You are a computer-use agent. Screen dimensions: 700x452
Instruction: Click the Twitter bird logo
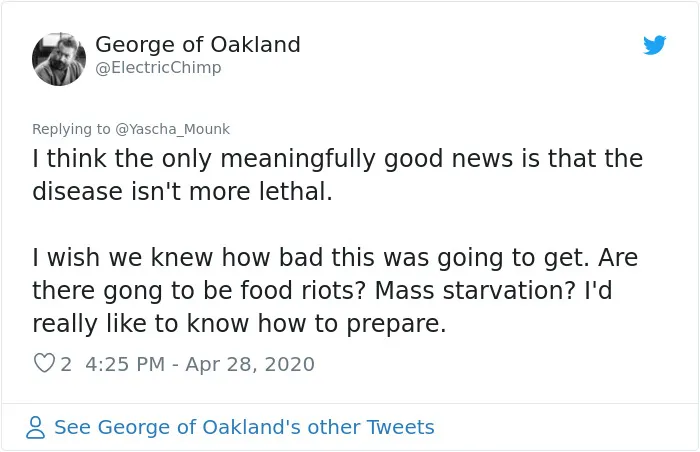pyautogui.click(x=654, y=45)
